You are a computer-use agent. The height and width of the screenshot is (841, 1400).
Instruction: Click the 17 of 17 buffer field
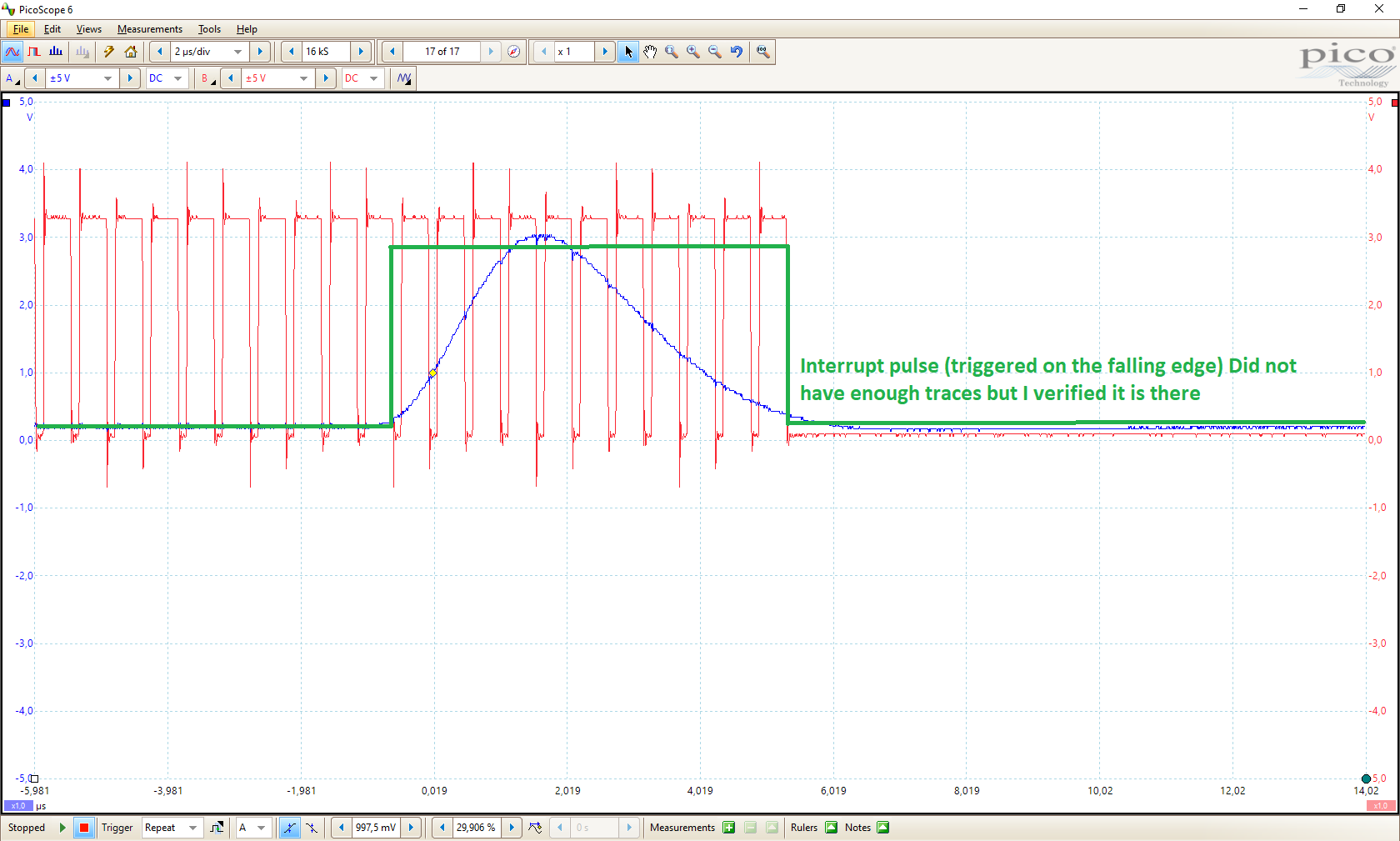pos(442,52)
